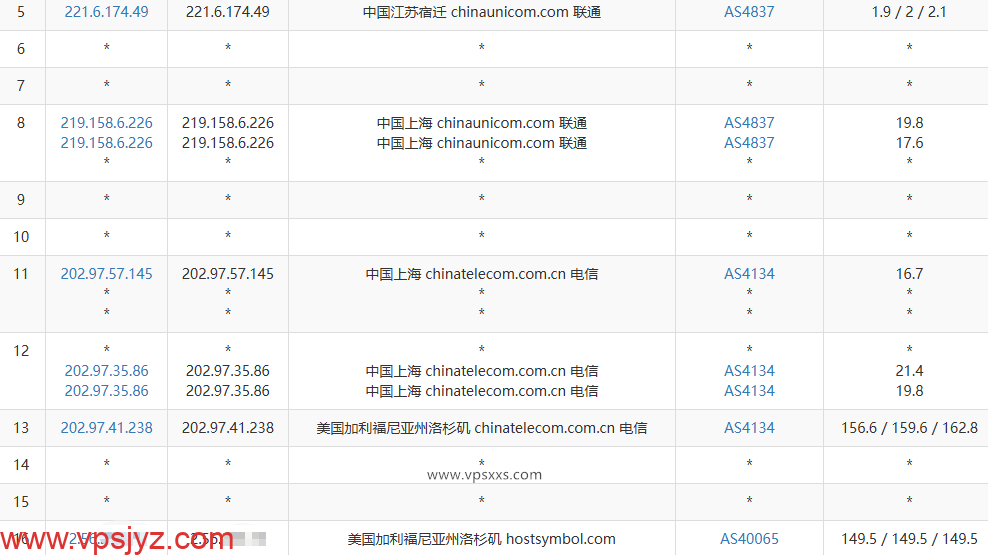The image size is (988, 555).
Task: Select latency value 17.6
Action: pos(909,143)
